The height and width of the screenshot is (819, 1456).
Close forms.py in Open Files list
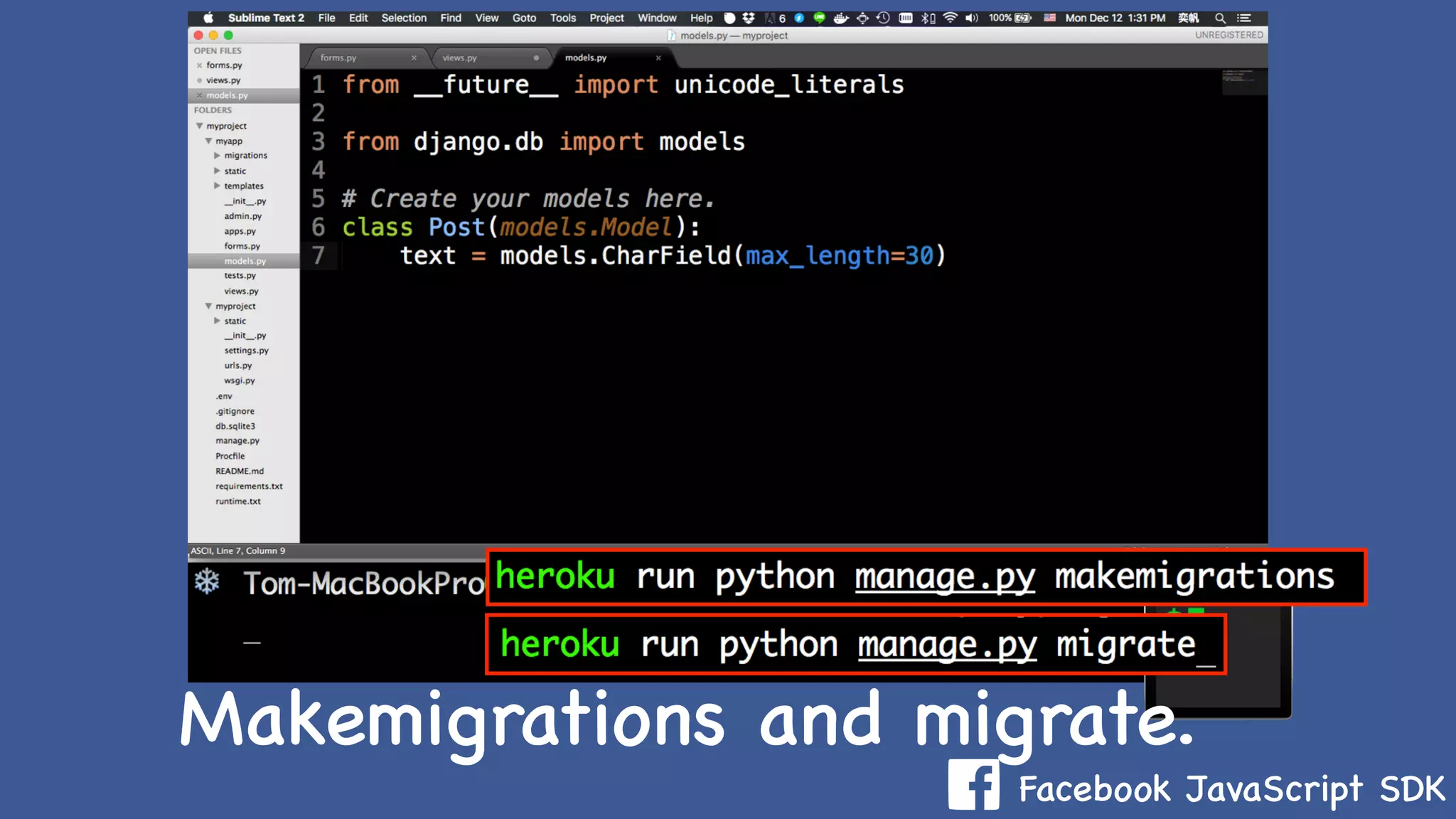[199, 65]
